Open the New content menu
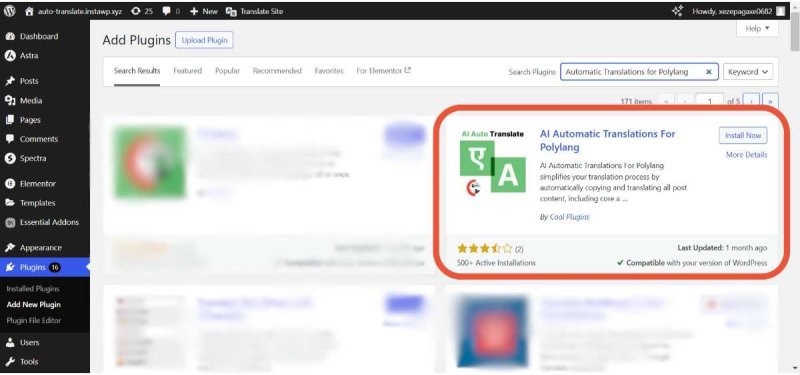The height and width of the screenshot is (375, 800). [x=204, y=11]
